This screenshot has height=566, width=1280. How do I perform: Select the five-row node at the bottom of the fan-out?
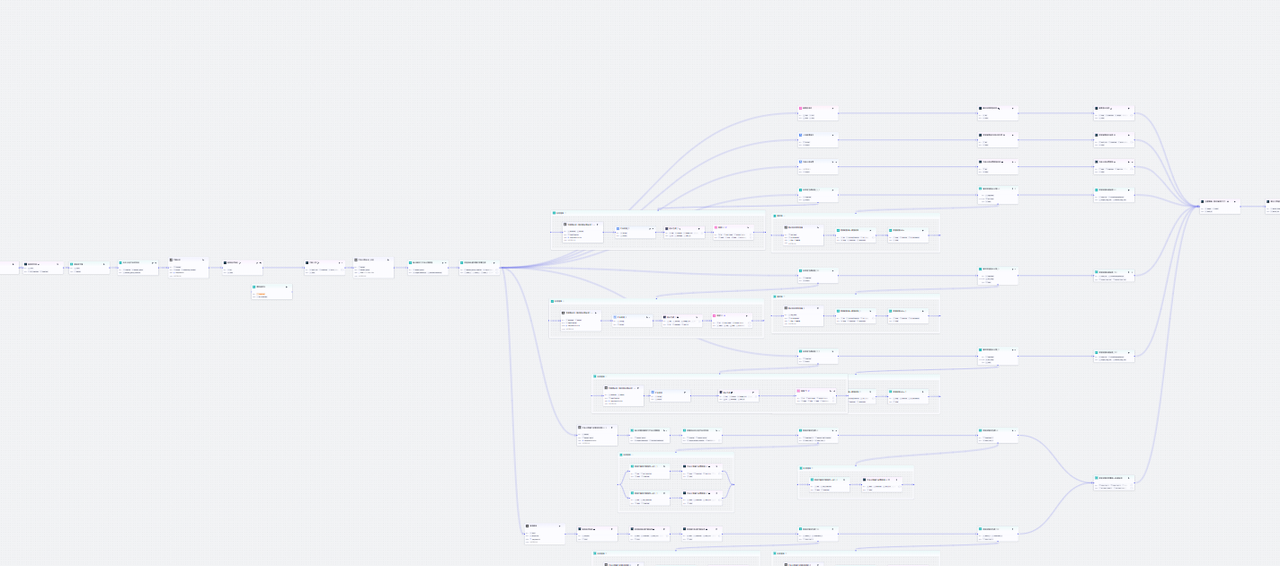pyautogui.click(x=545, y=534)
